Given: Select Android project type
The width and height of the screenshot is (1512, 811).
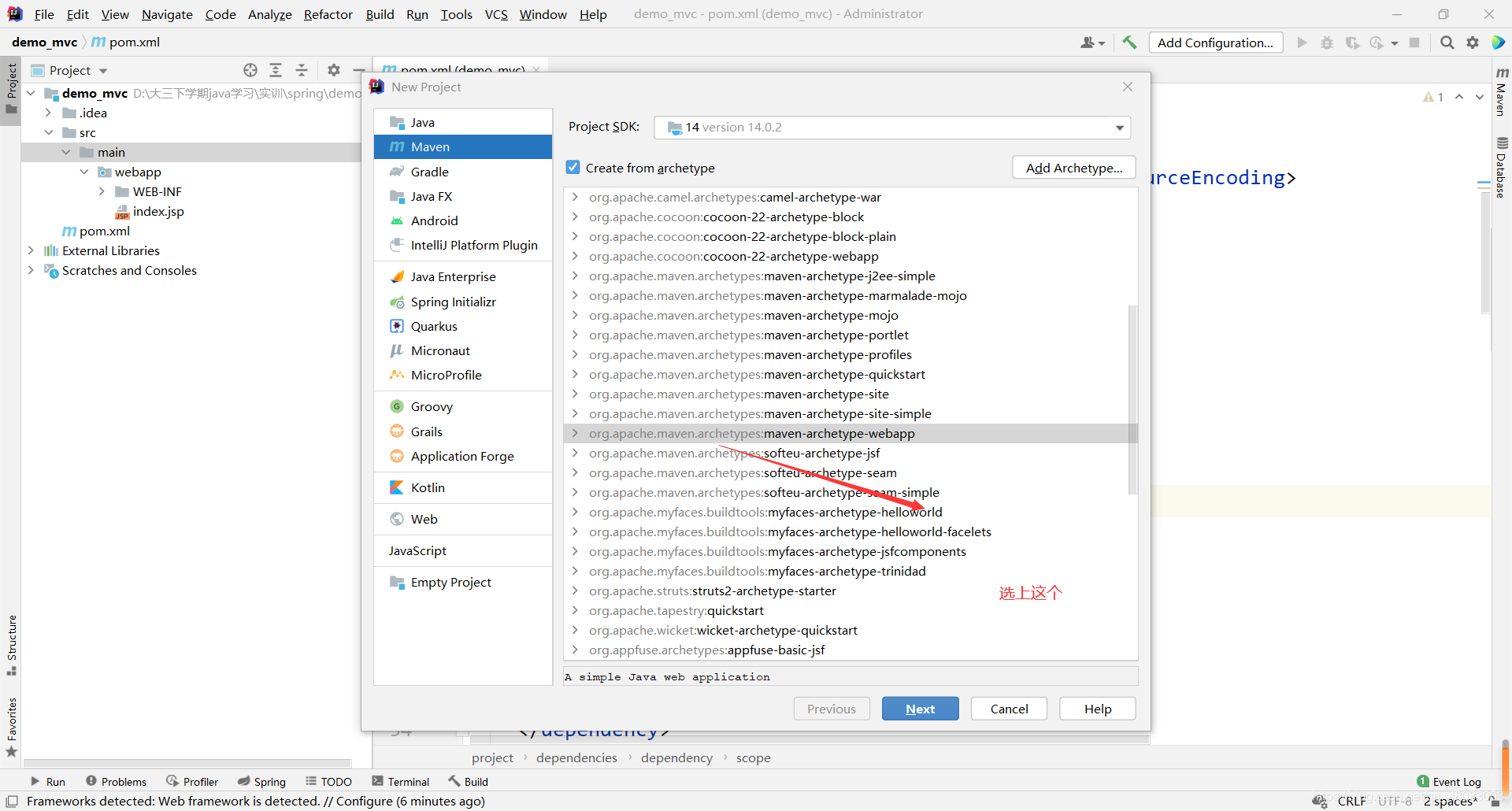Looking at the screenshot, I should [x=463, y=220].
